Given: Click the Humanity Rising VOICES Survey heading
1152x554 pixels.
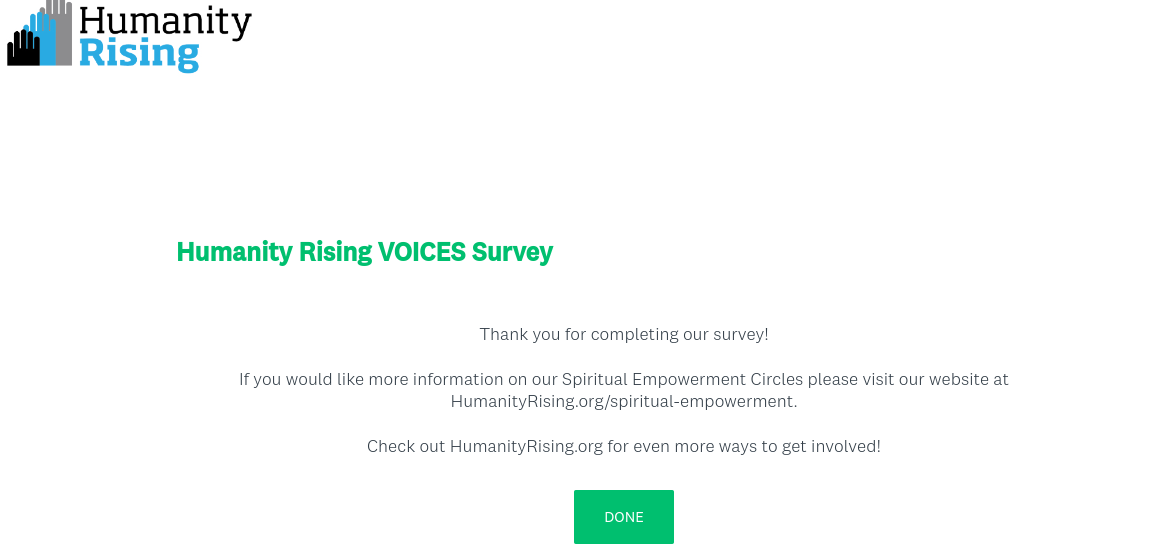Looking at the screenshot, I should 364,252.
